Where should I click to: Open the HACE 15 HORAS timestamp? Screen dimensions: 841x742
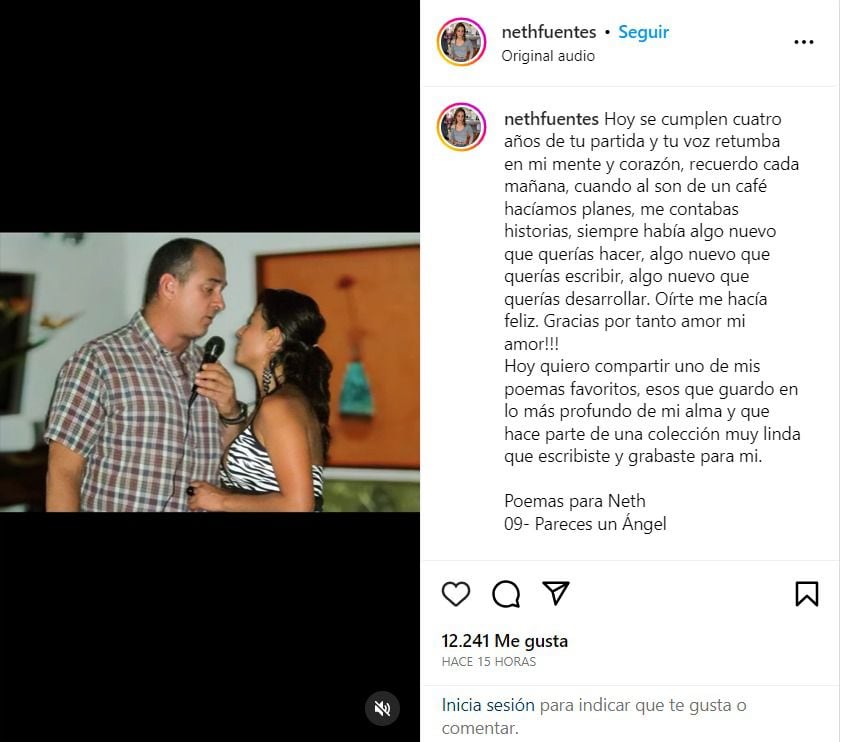489,662
